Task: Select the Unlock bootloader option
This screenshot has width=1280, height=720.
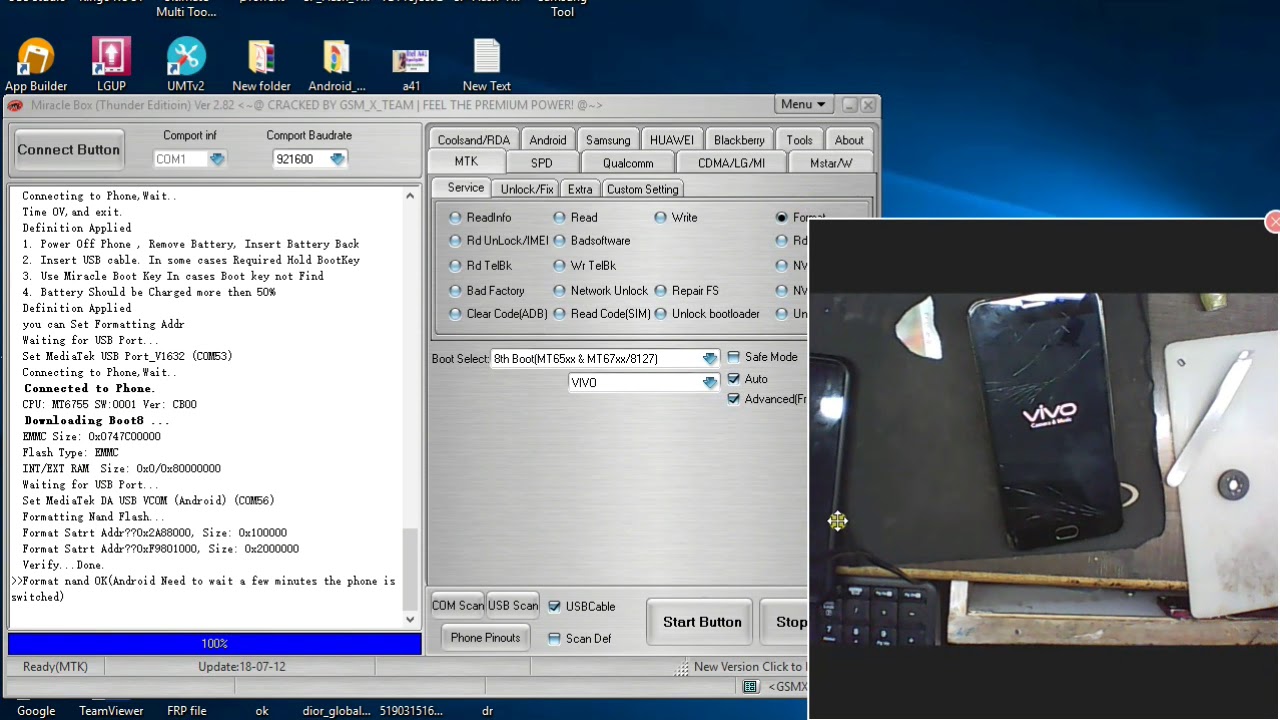Action: [x=708, y=313]
